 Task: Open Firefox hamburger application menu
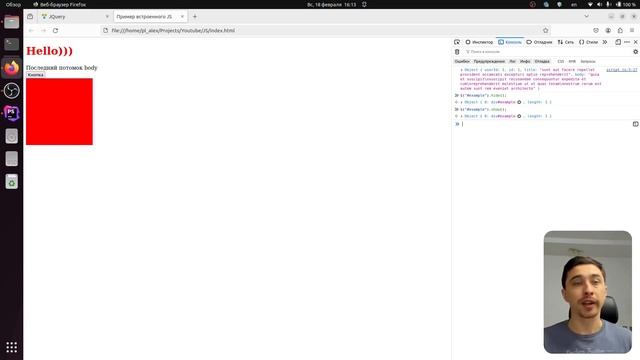tap(632, 30)
